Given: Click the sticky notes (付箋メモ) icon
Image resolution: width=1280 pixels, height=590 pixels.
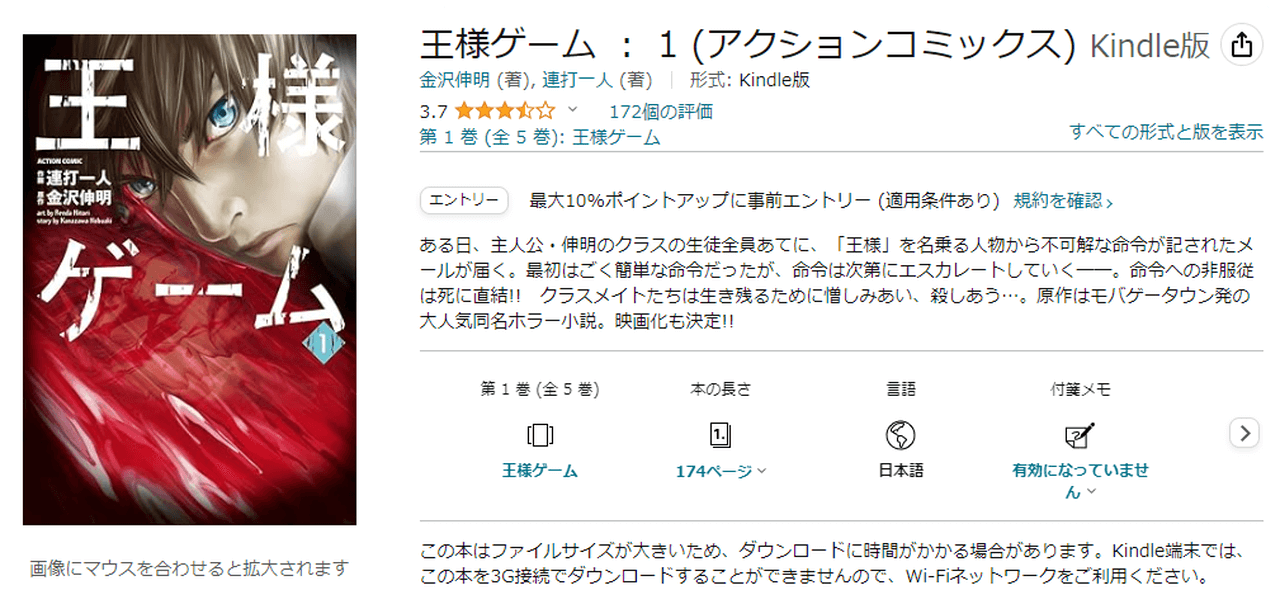Looking at the screenshot, I should [x=1080, y=435].
